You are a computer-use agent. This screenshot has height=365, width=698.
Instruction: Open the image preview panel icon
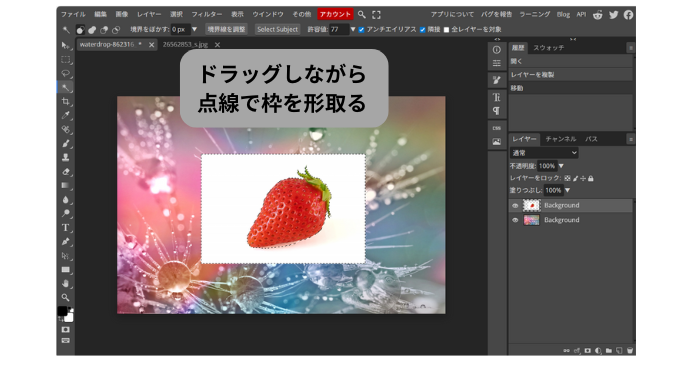(x=496, y=142)
